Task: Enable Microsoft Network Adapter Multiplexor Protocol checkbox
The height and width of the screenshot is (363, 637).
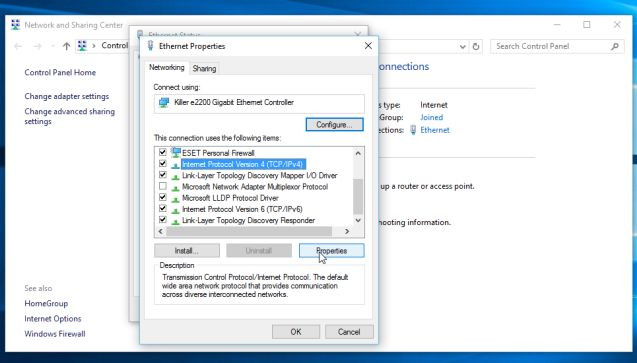Action: [163, 186]
